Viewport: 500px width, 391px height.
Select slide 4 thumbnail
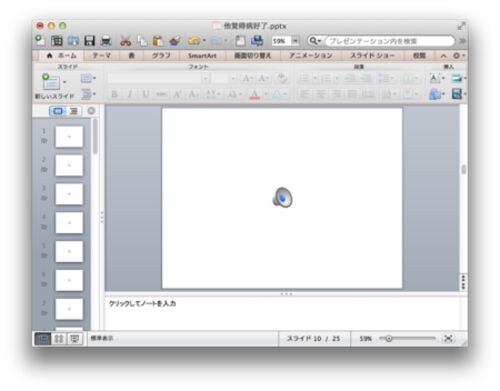point(69,223)
